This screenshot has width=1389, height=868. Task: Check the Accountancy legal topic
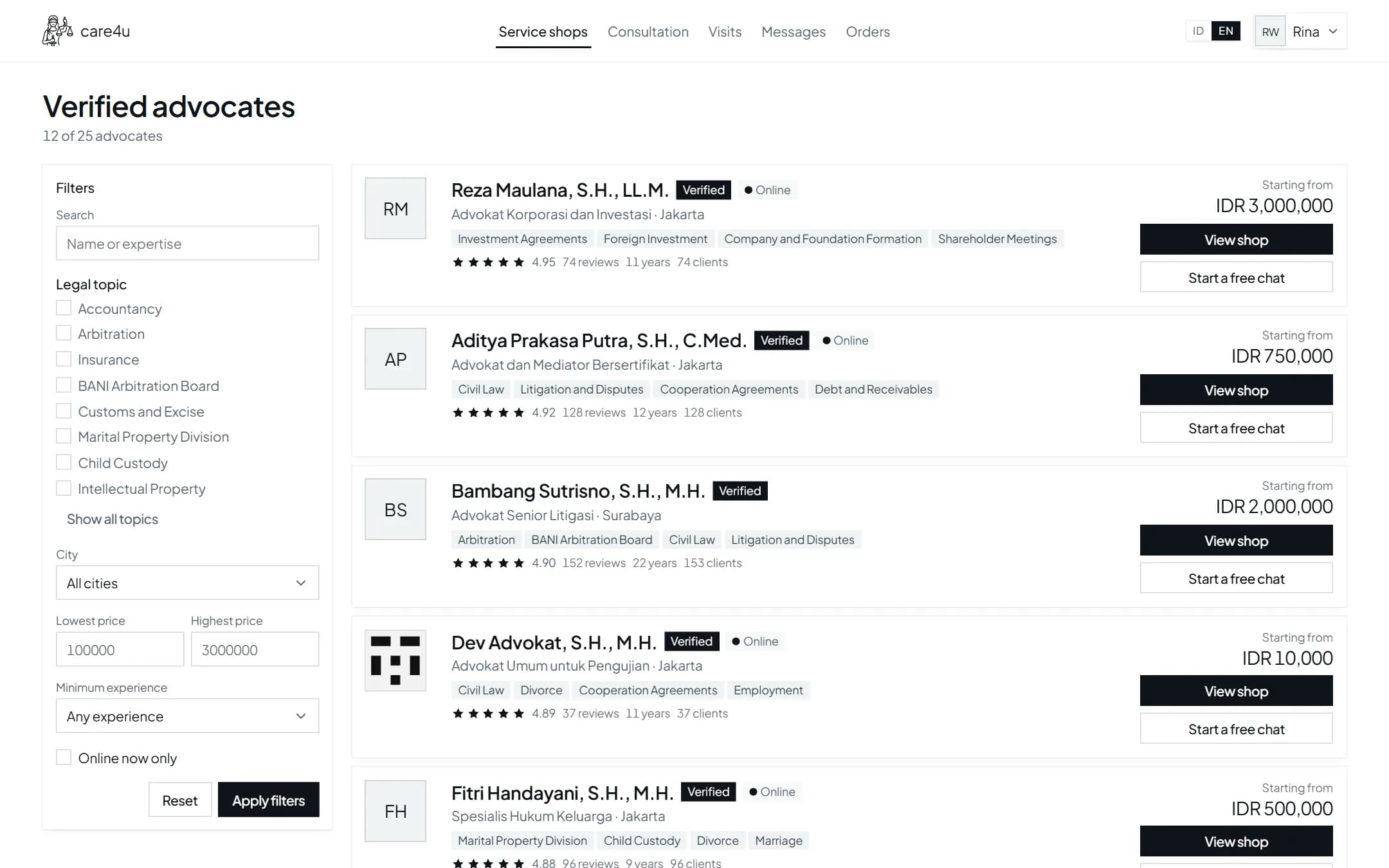point(64,308)
